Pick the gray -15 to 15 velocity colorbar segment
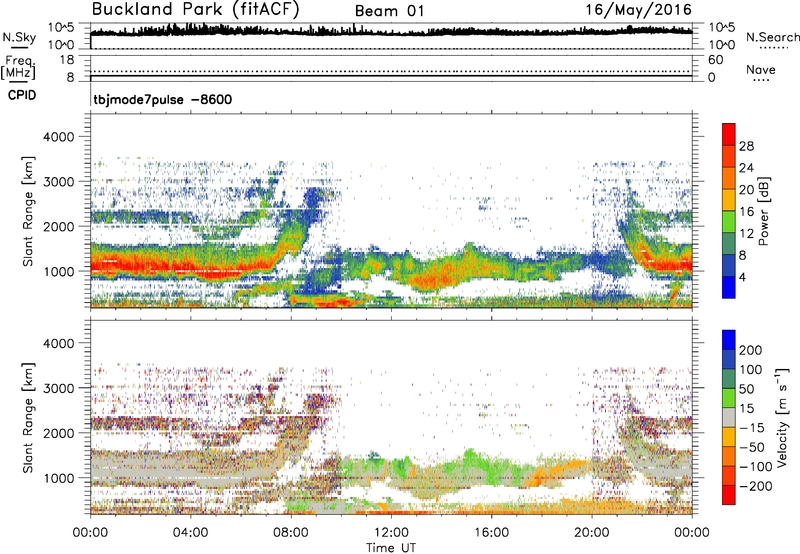Viewport: 800px width, 554px height. (729, 418)
